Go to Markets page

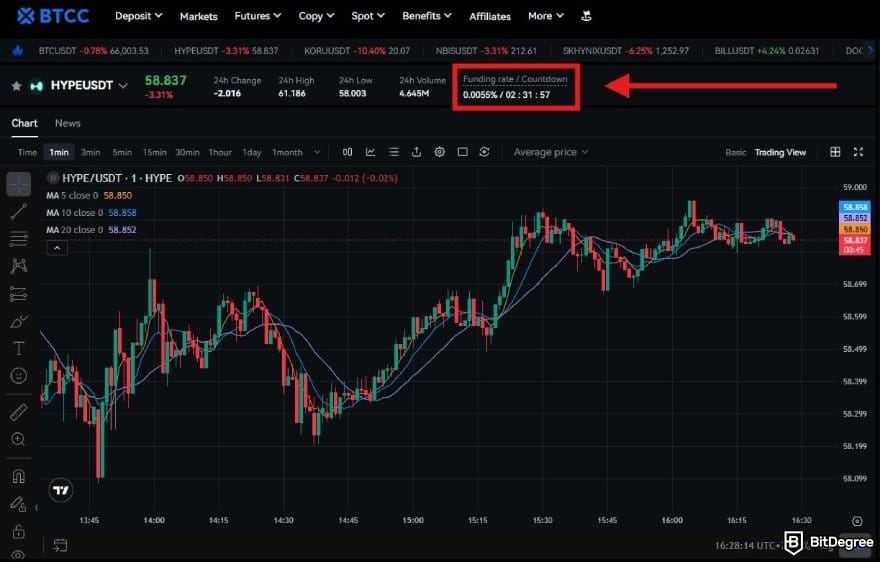(x=199, y=16)
